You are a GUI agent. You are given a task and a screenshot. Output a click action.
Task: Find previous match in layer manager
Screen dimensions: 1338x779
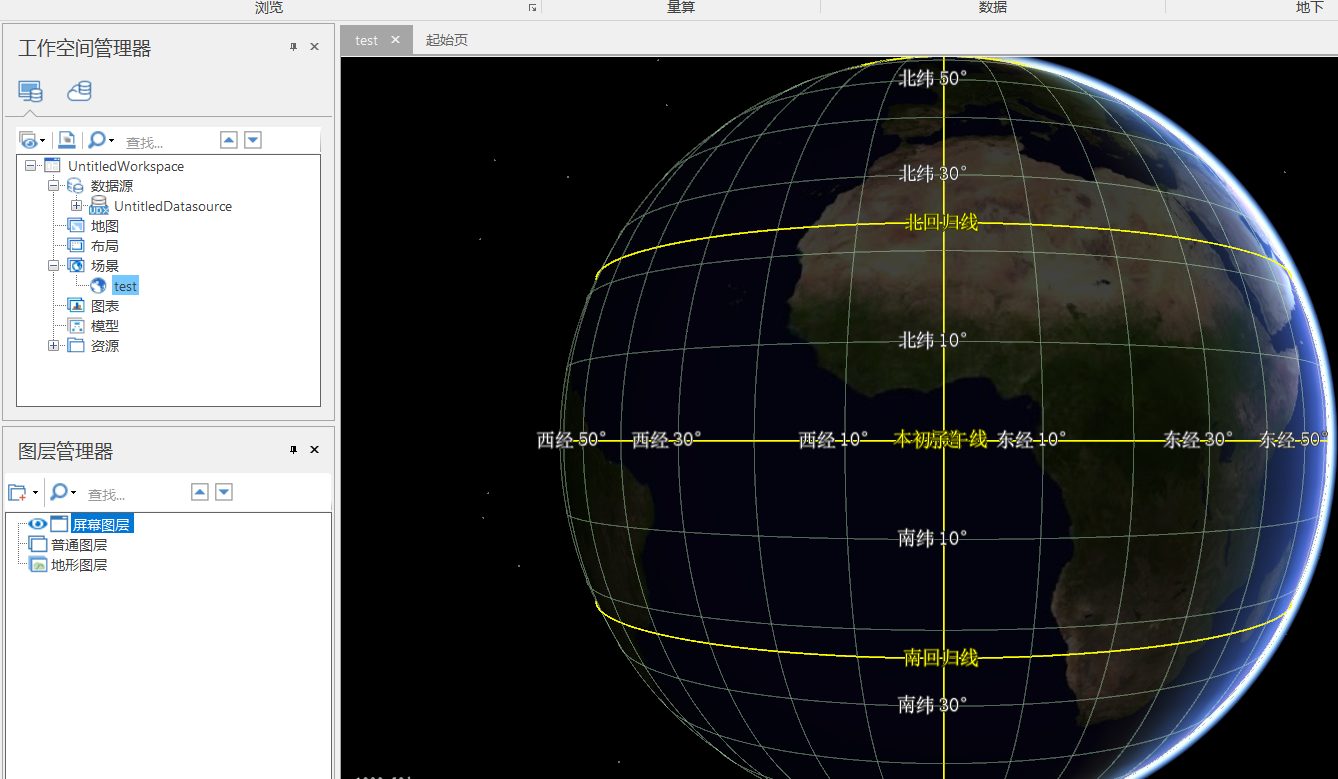pyautogui.click(x=200, y=492)
